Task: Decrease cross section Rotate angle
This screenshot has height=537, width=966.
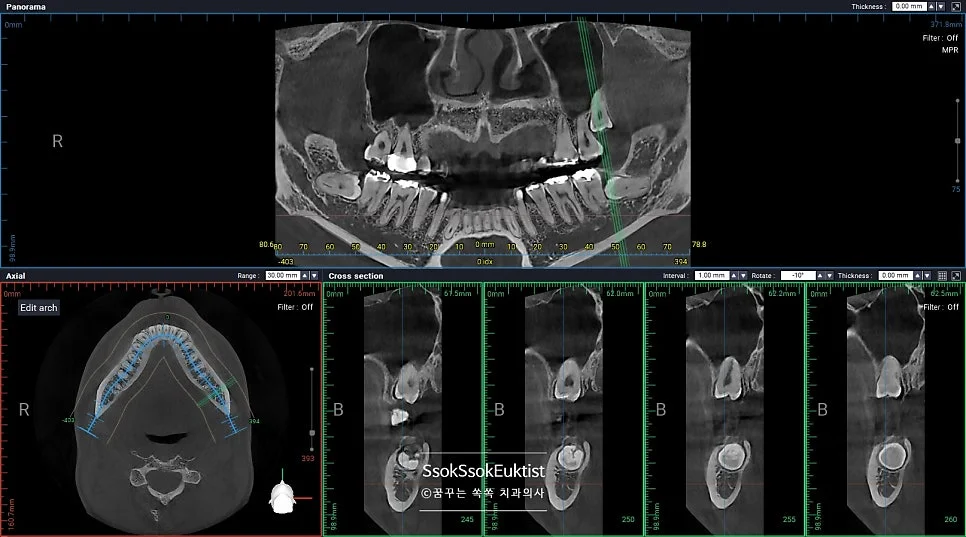Action: (829, 276)
